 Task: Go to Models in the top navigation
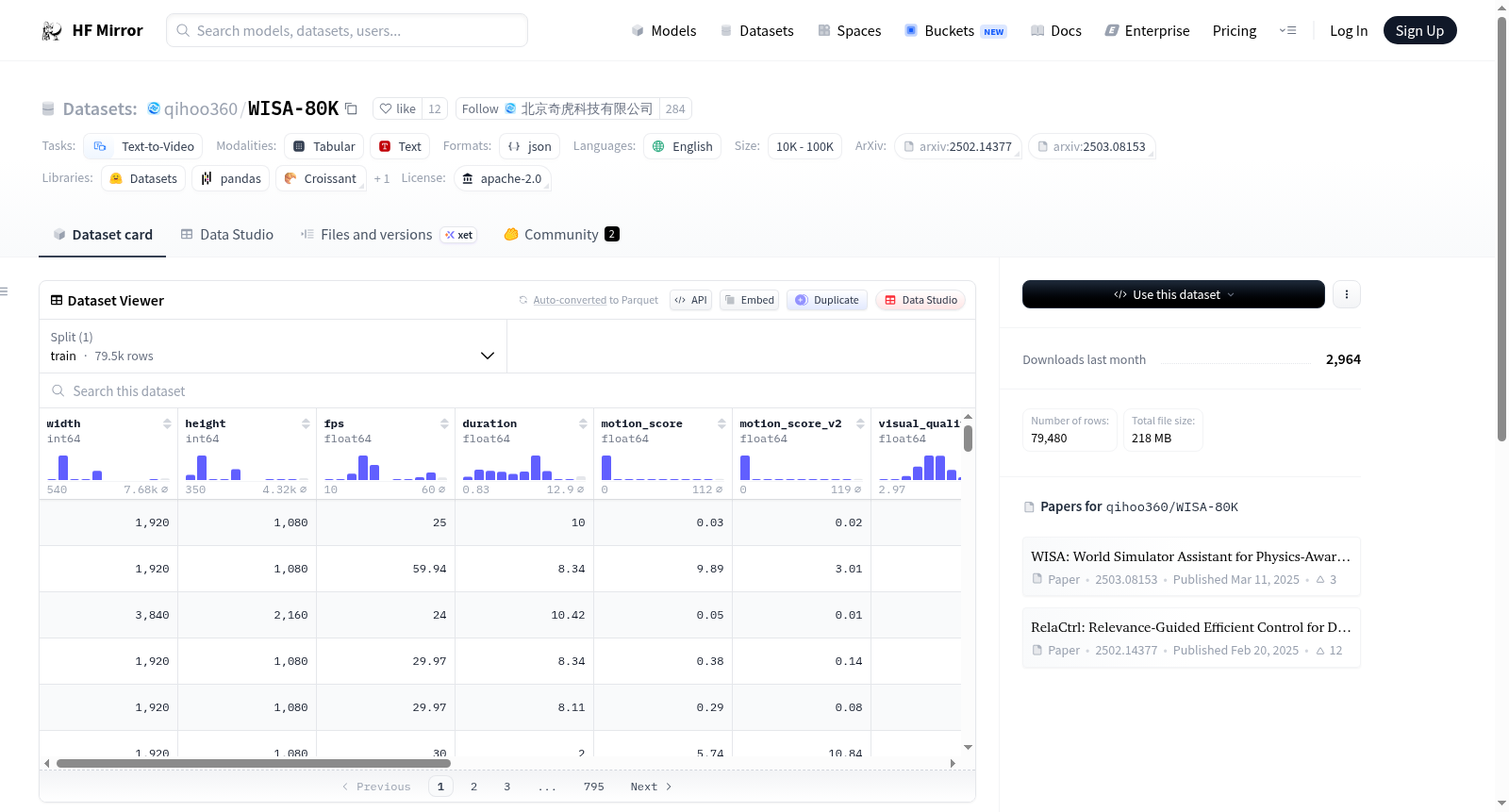coord(664,31)
